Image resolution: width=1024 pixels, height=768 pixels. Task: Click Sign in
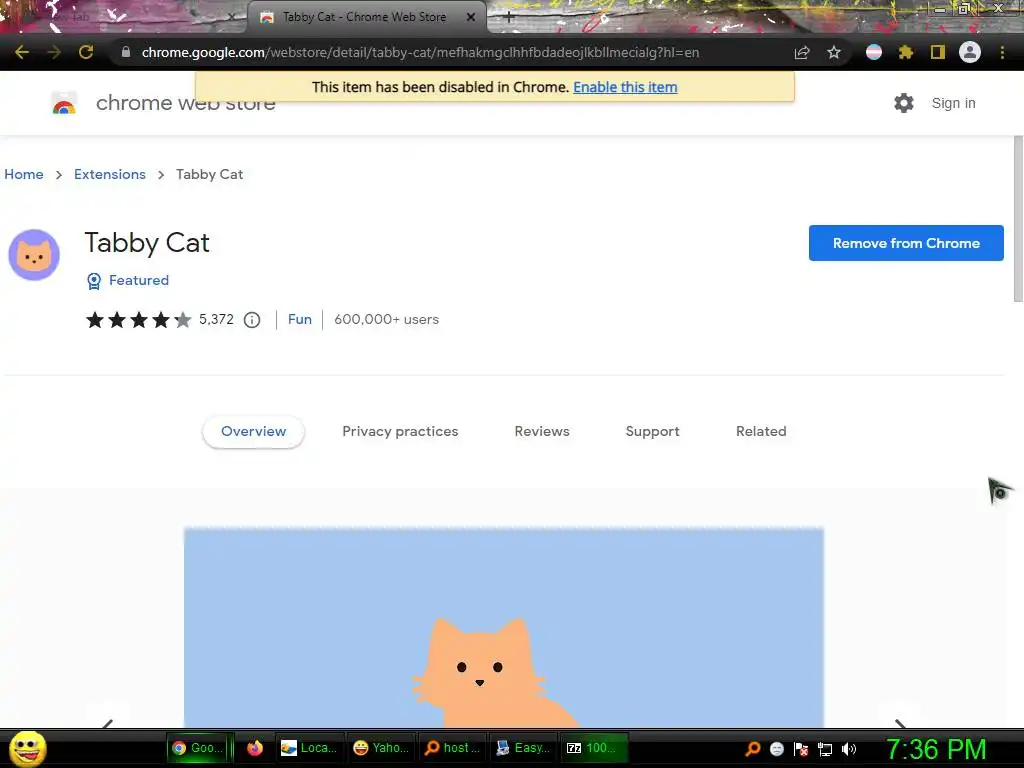953,103
